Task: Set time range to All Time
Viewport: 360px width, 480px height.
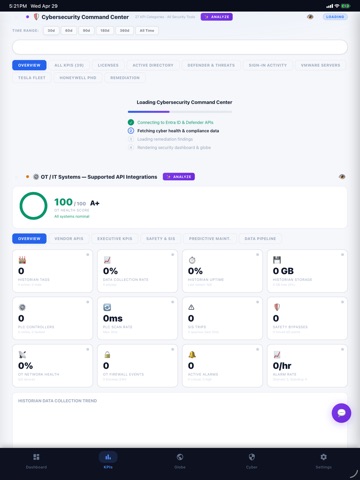Action: [147, 31]
